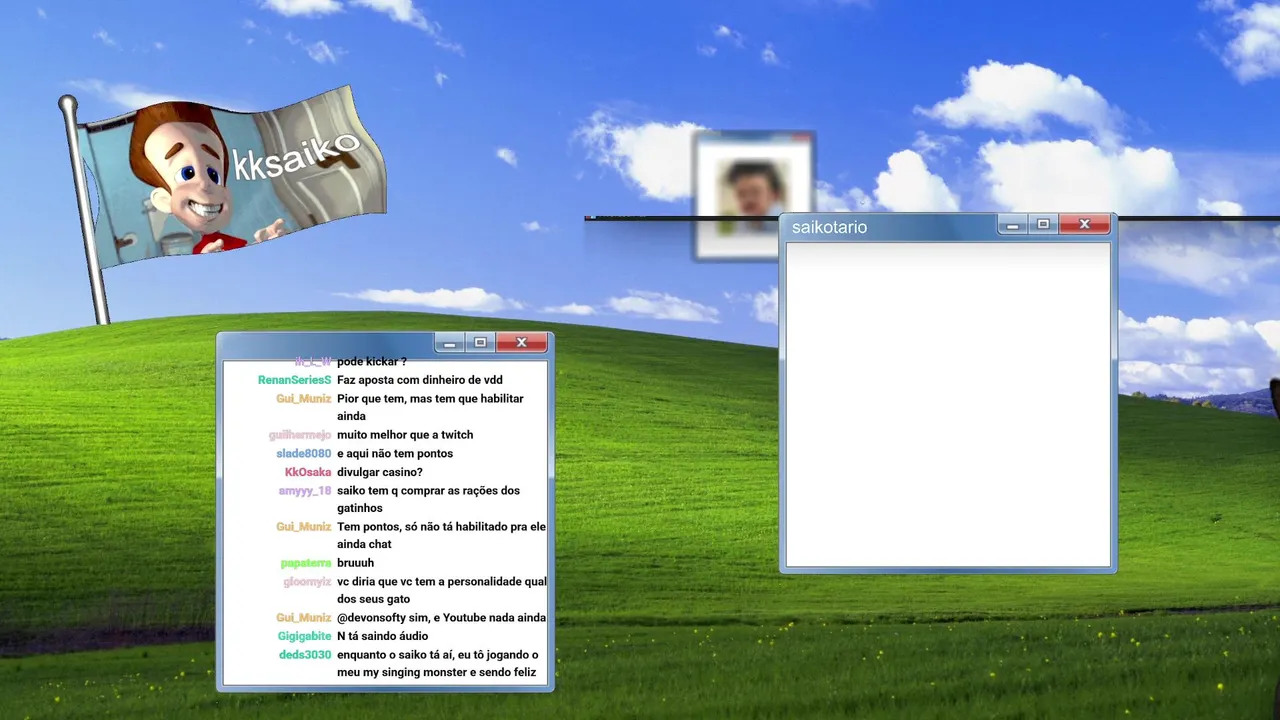Maximize the saikotario window
Image resolution: width=1280 pixels, height=720 pixels.
click(1043, 225)
